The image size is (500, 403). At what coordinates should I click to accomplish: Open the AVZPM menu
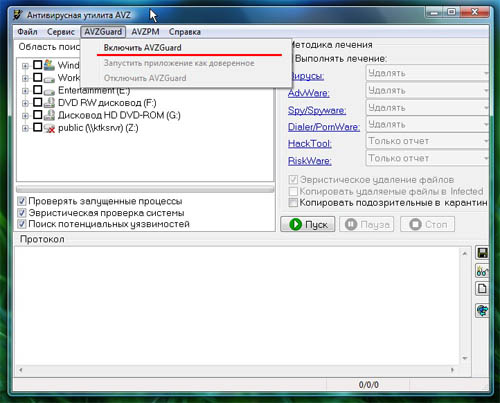pyautogui.click(x=145, y=32)
